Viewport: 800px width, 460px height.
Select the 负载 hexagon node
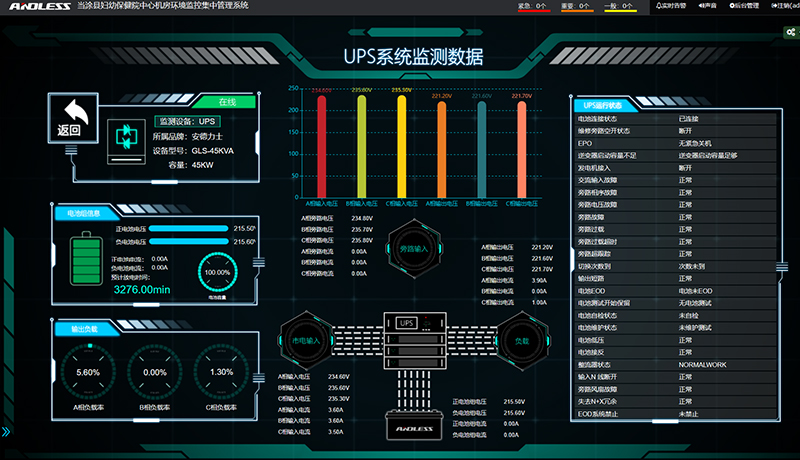519,339
